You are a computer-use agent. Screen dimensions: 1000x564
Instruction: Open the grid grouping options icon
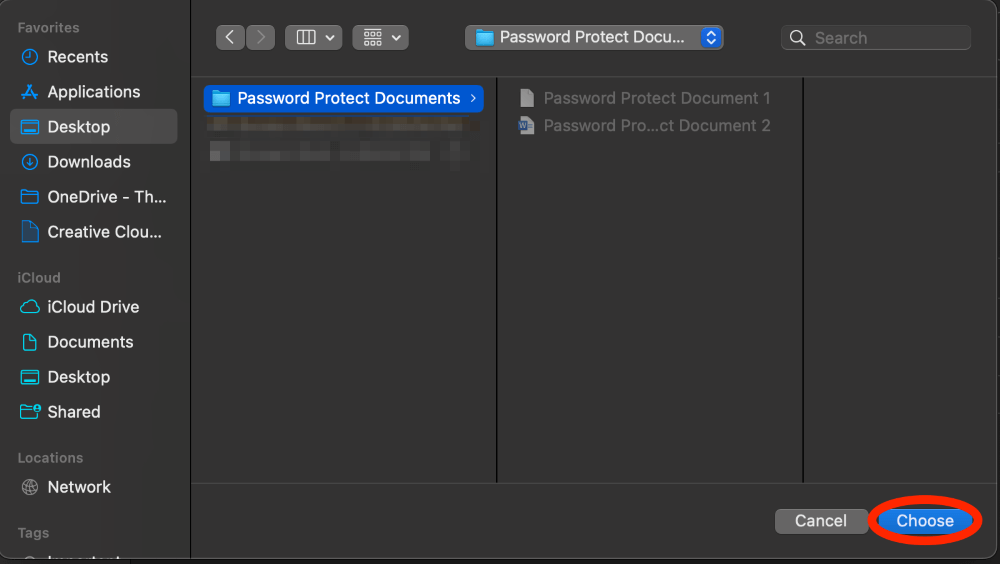373,37
